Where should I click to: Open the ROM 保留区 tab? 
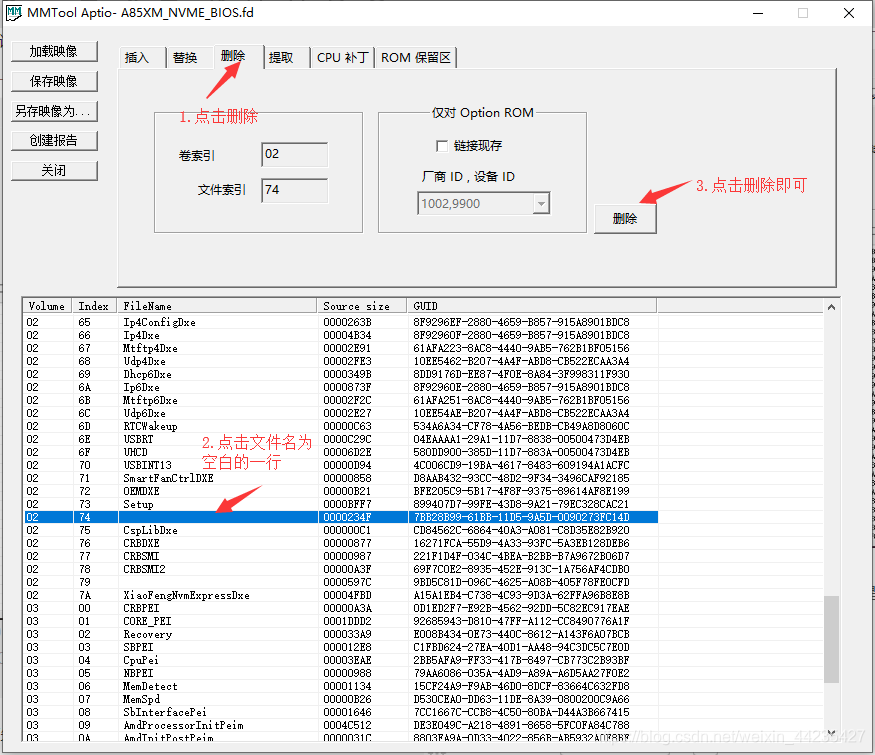point(416,57)
